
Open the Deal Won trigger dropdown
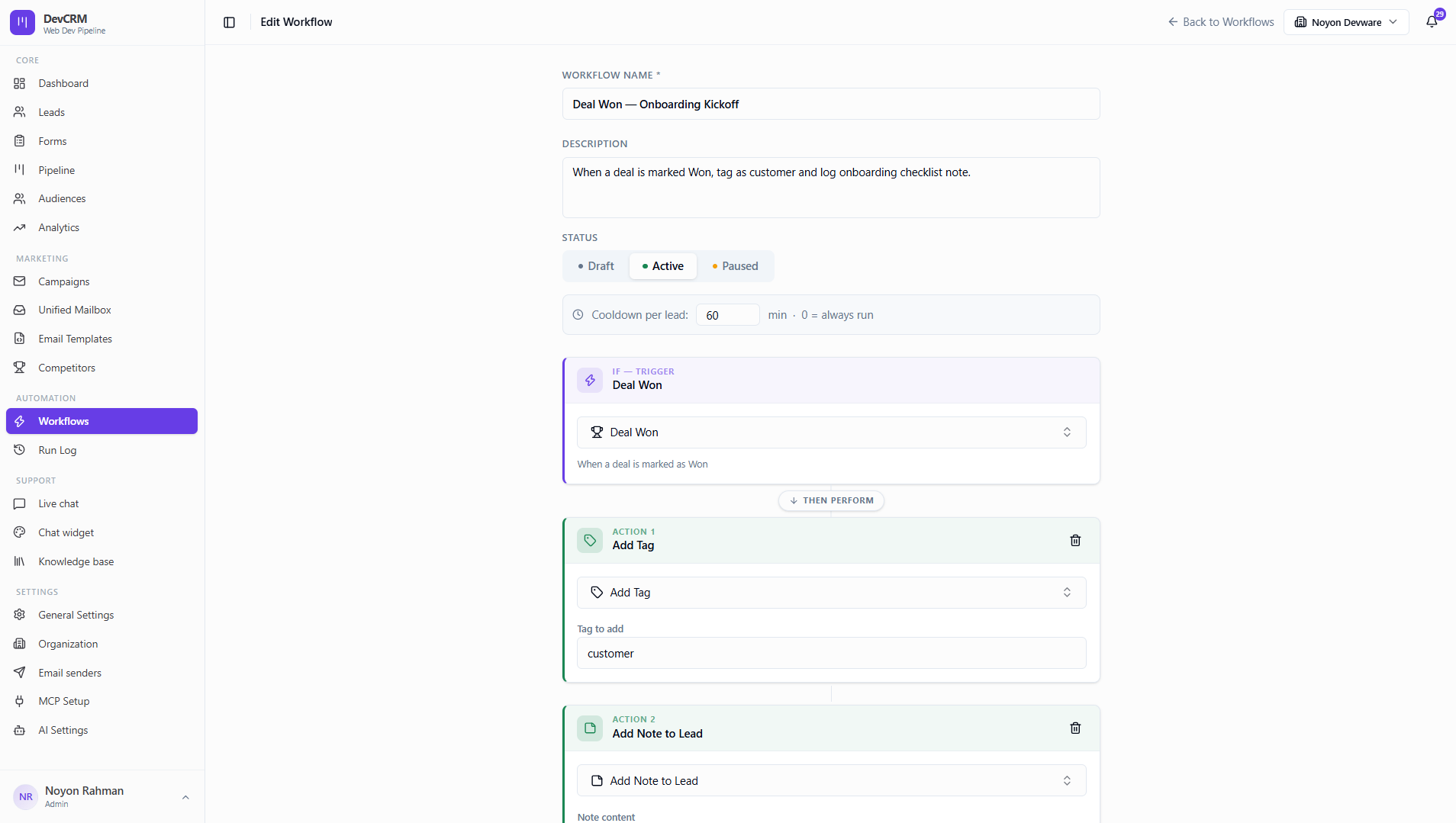click(831, 432)
